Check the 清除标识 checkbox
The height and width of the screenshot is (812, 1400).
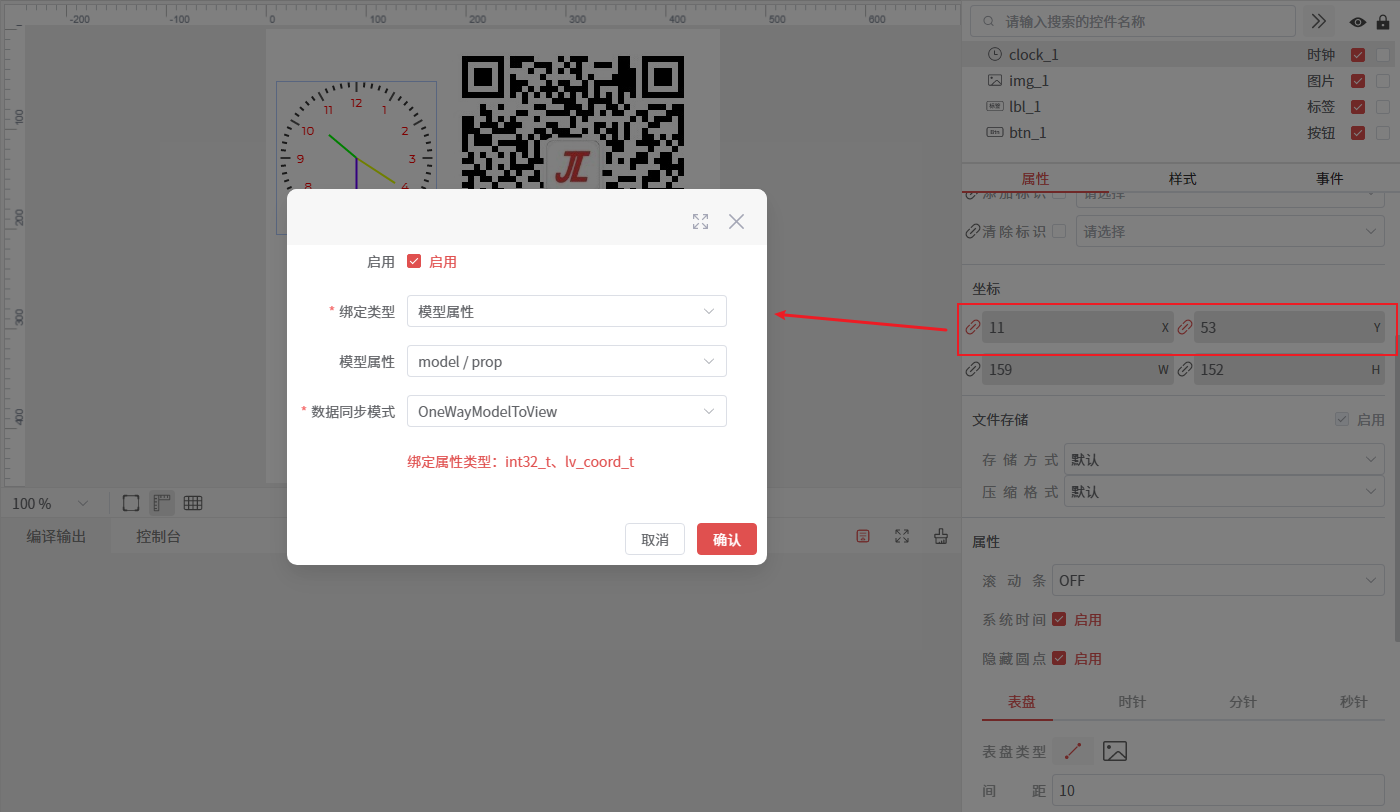click(1059, 231)
